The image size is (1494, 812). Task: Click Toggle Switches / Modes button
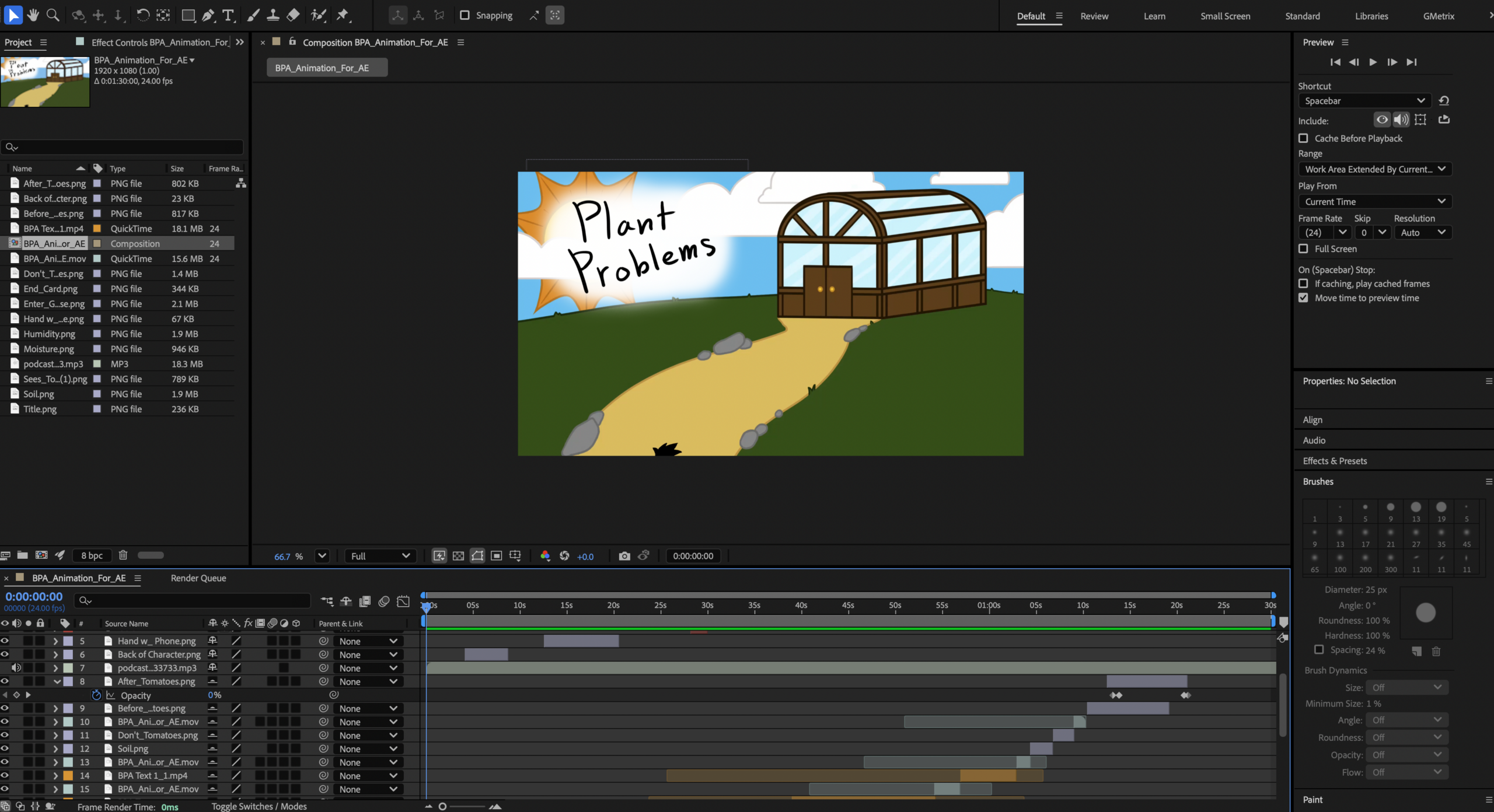pos(259,806)
